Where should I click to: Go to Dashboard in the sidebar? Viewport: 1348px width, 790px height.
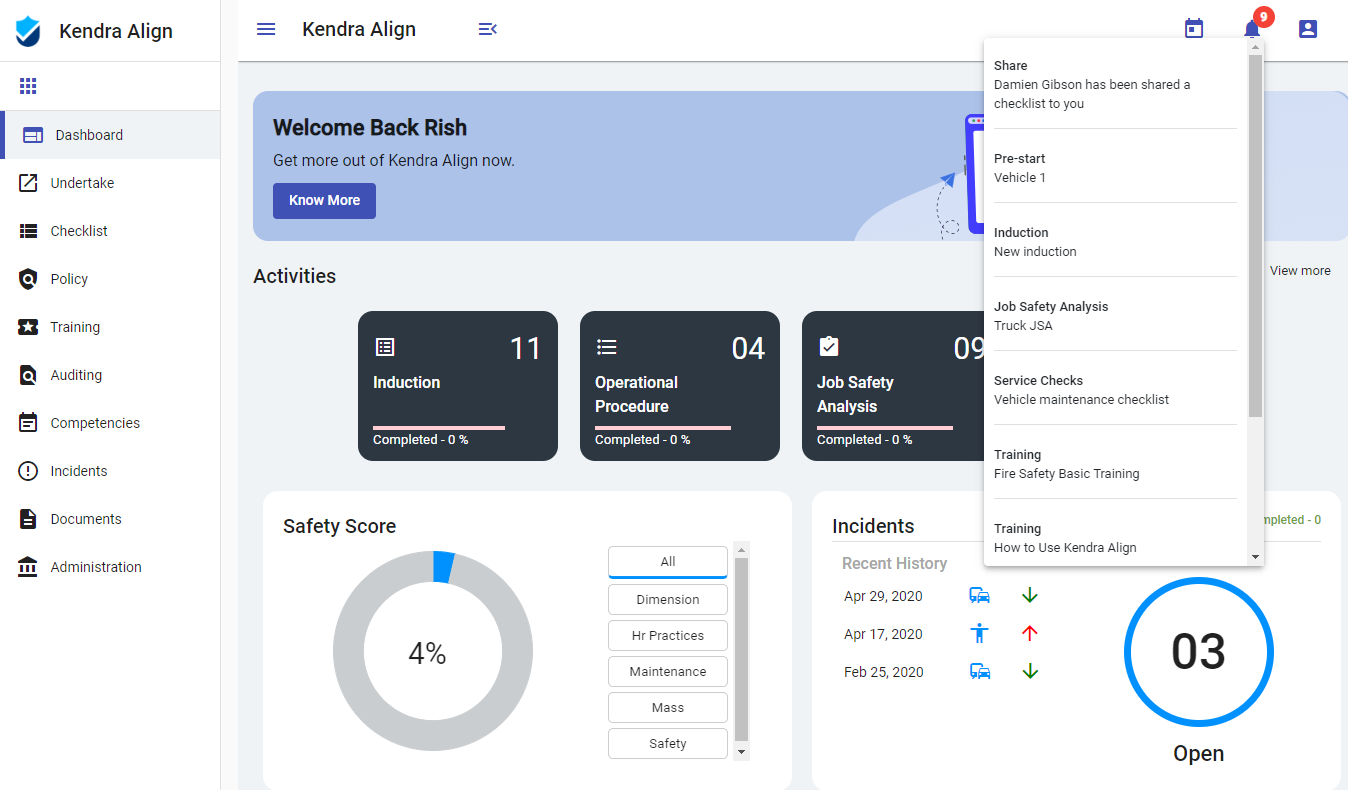[110, 135]
